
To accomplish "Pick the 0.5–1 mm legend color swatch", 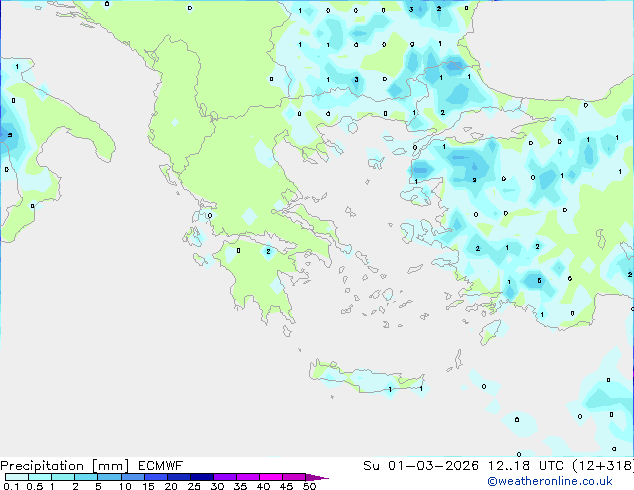I will (x=40, y=477).
